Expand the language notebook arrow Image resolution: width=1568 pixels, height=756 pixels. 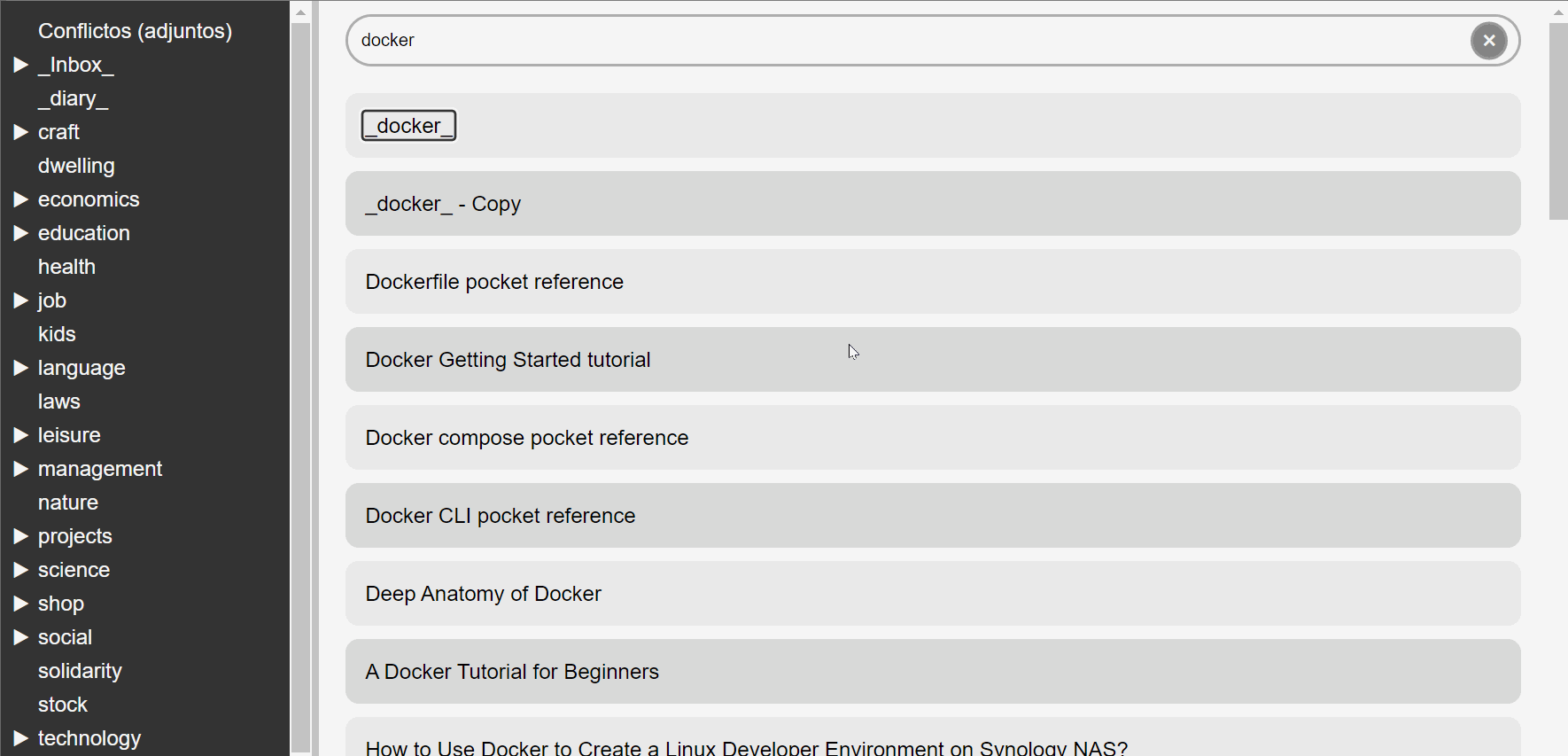21,368
